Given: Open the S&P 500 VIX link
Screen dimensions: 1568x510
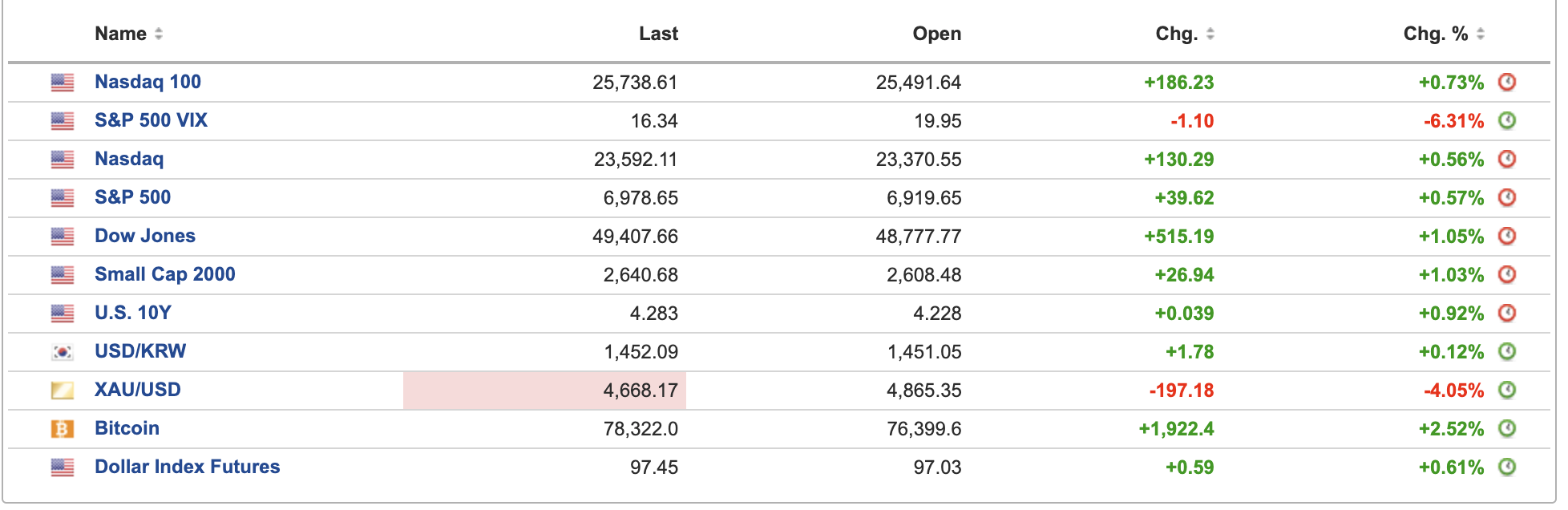Looking at the screenshot, I should [x=151, y=120].
